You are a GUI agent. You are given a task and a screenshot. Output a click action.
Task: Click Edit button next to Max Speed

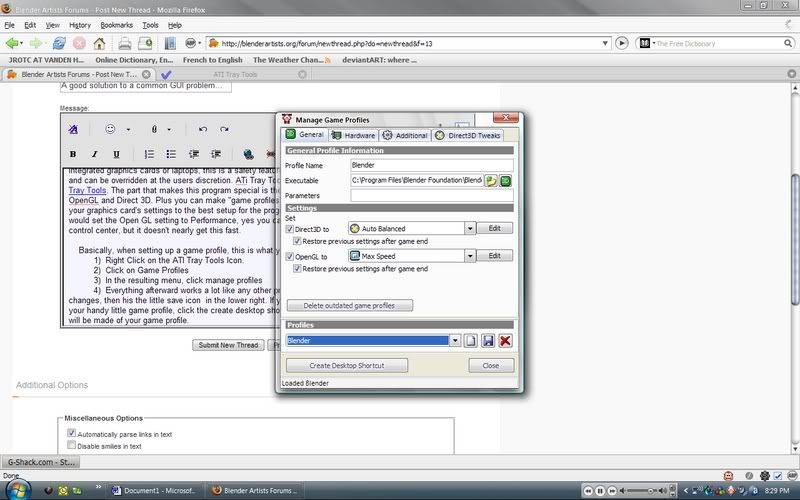click(x=494, y=256)
